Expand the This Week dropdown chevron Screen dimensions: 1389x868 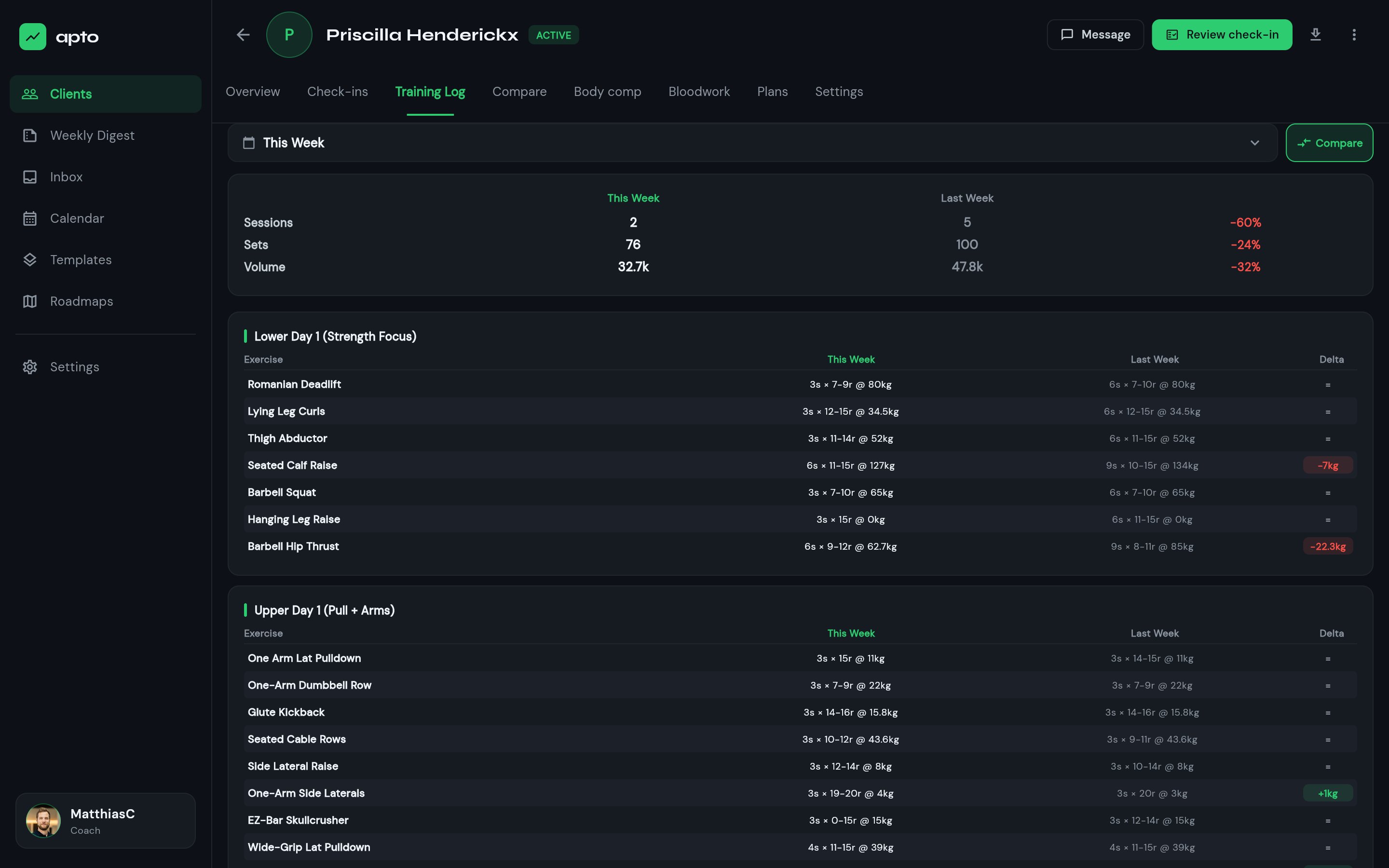pos(1255,143)
